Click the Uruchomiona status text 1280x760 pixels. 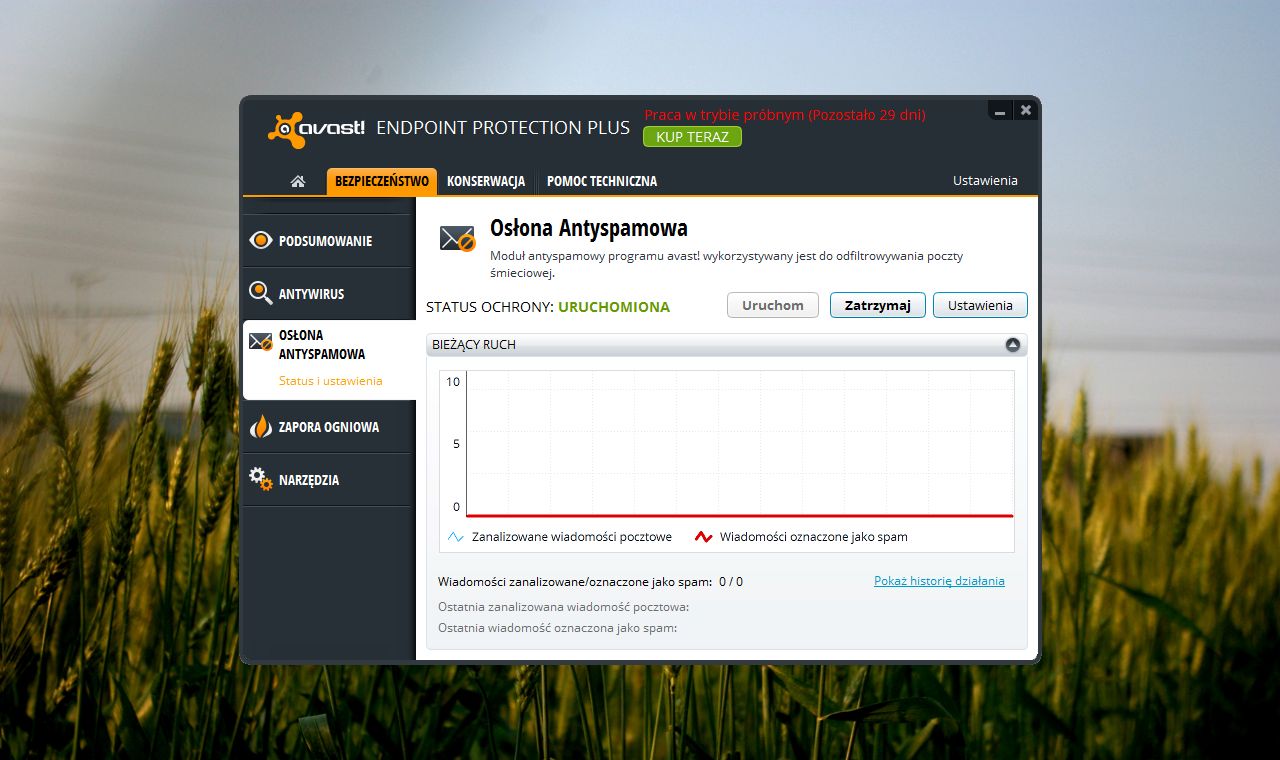[614, 307]
